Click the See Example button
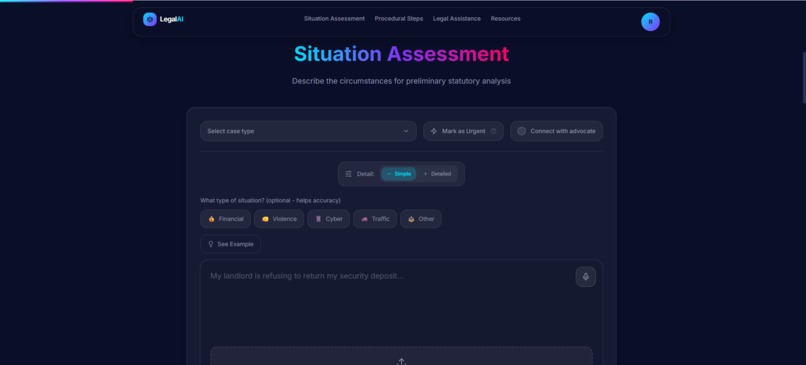The image size is (806, 365). tap(230, 244)
